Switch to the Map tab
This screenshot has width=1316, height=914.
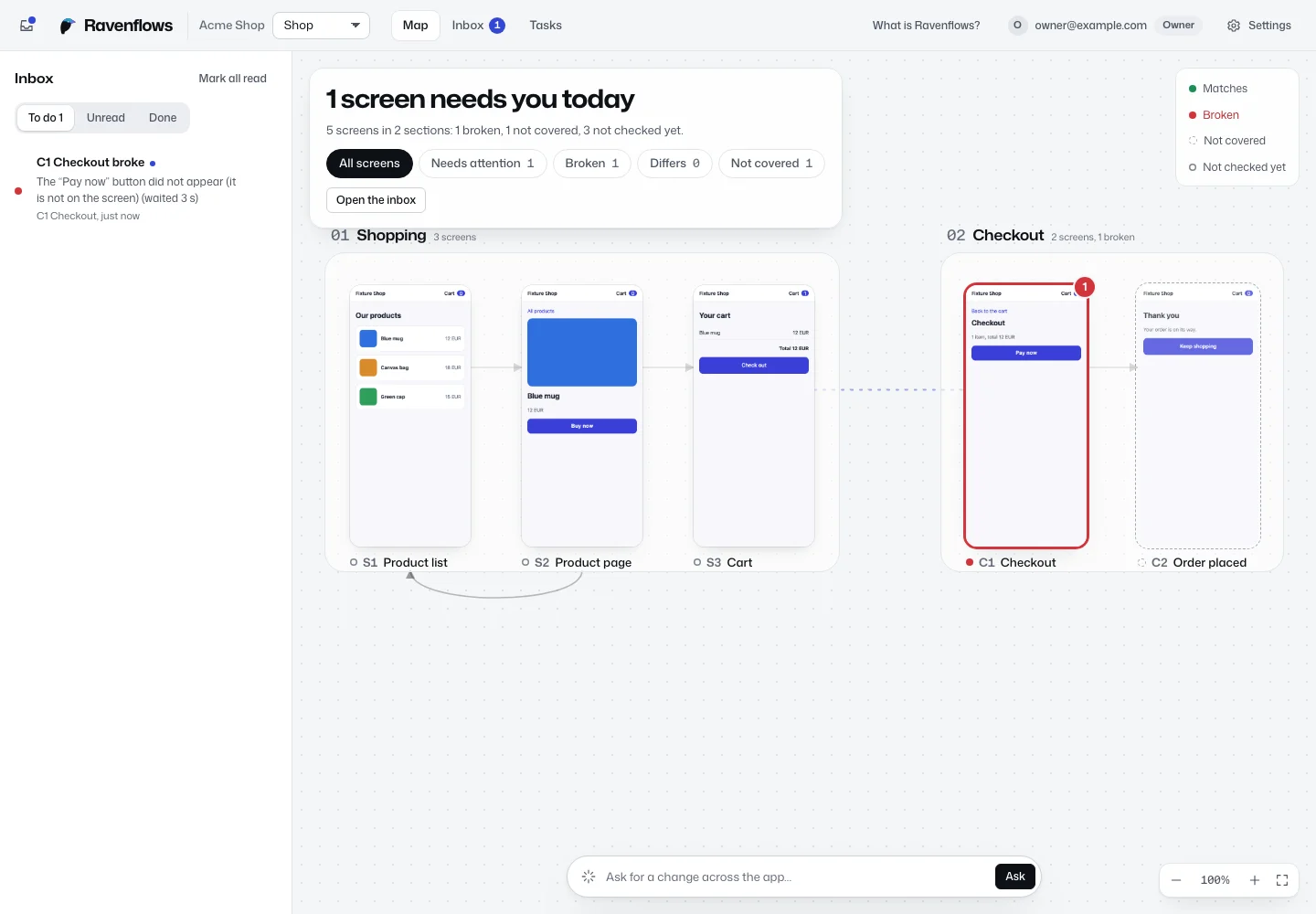pos(416,26)
